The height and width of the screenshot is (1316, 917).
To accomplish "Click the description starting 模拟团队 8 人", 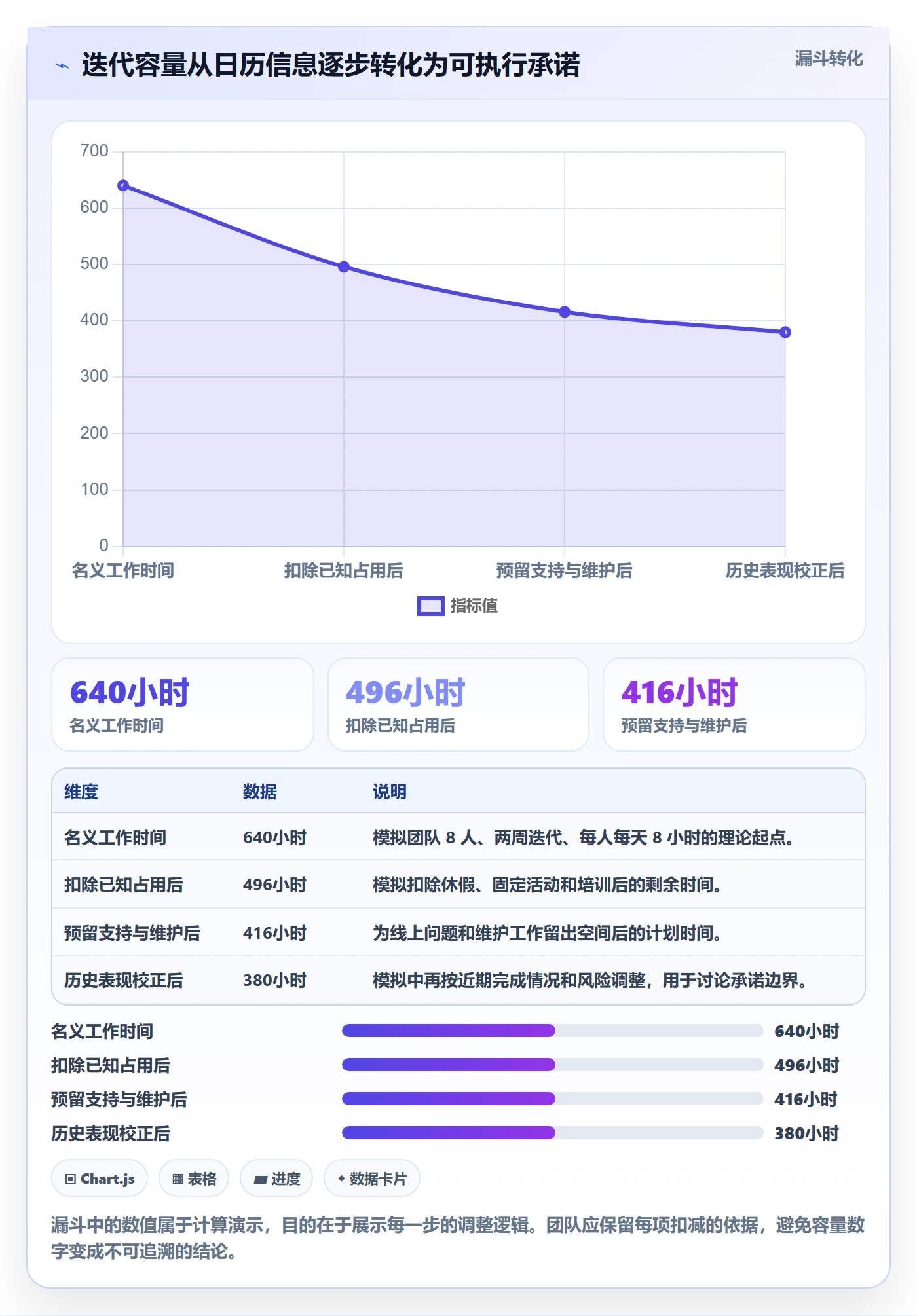I will click(x=584, y=838).
